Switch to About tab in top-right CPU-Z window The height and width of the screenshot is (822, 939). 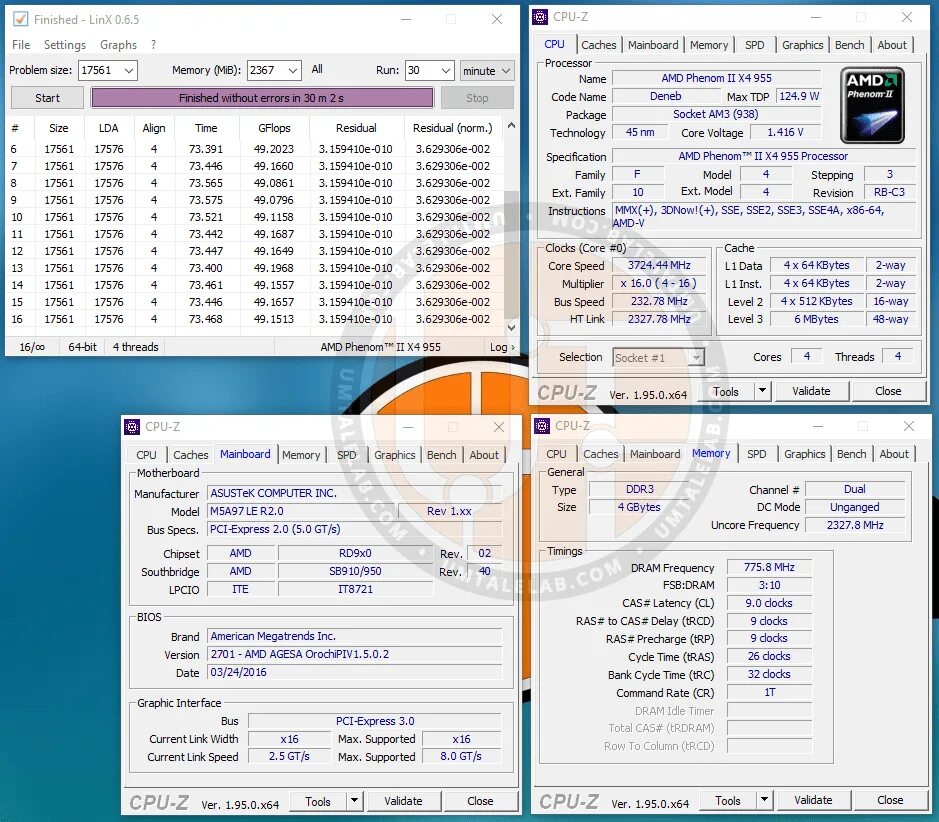tap(892, 45)
